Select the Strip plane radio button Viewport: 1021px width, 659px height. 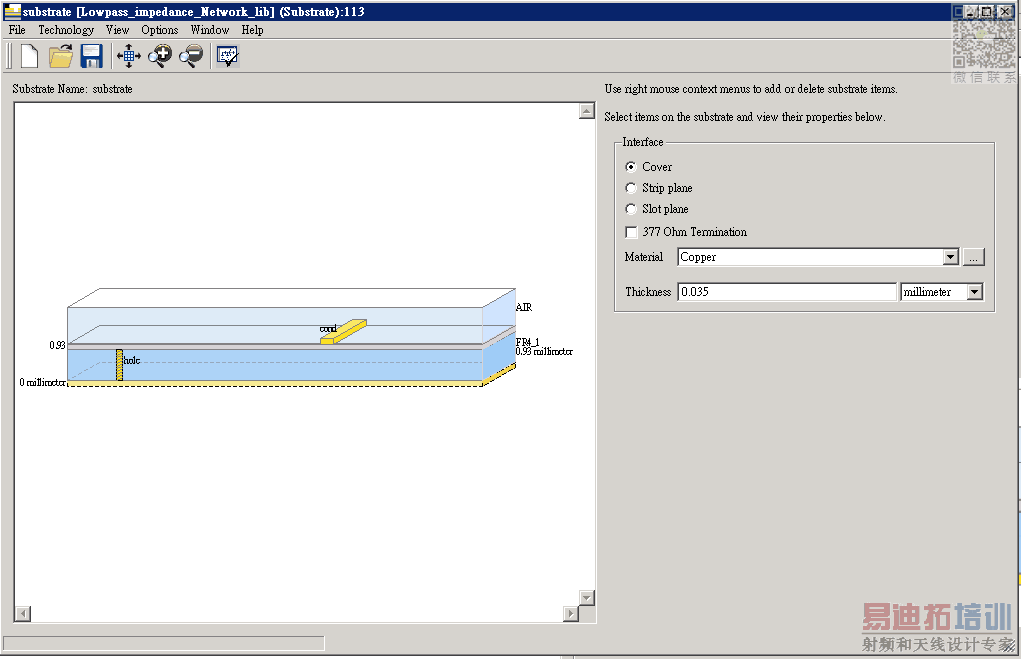[x=630, y=188]
